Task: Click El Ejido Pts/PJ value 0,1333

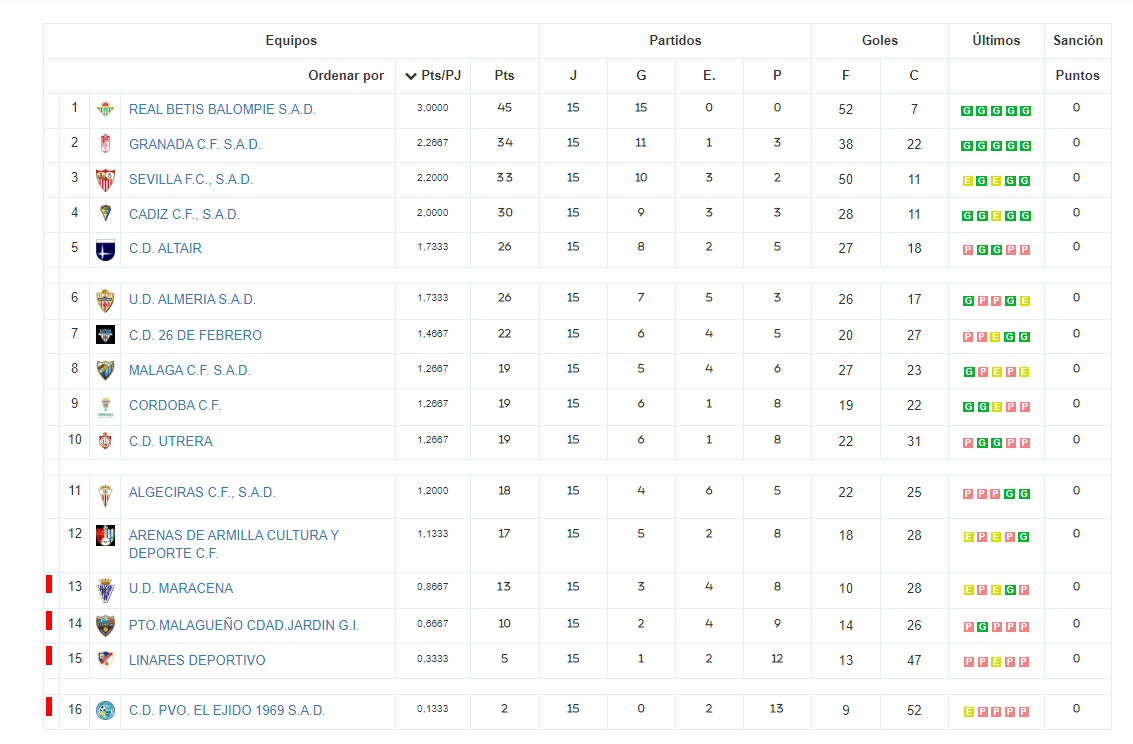Action: tap(432, 709)
